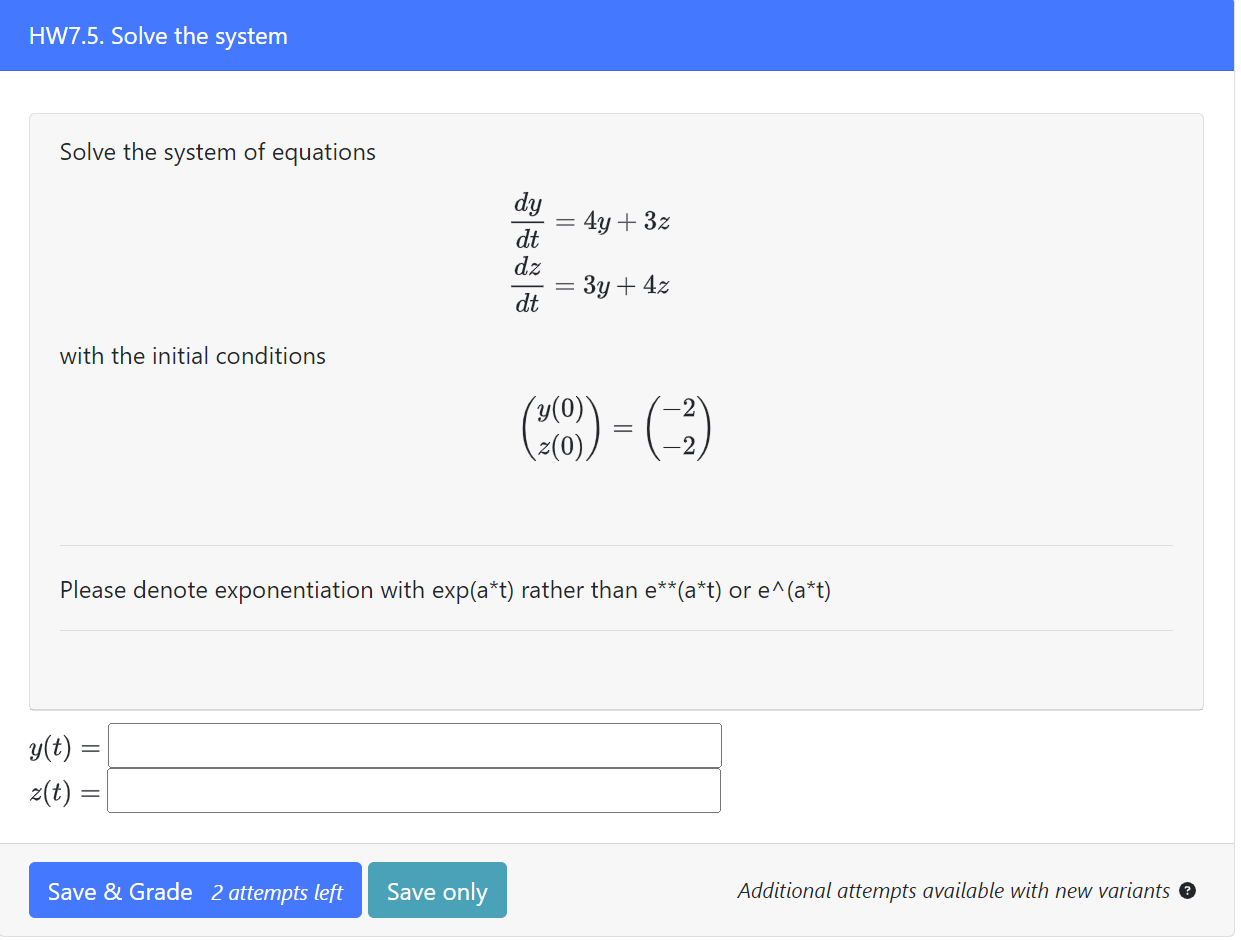Click the y(t) = label
1241x941 pixels.
point(62,747)
